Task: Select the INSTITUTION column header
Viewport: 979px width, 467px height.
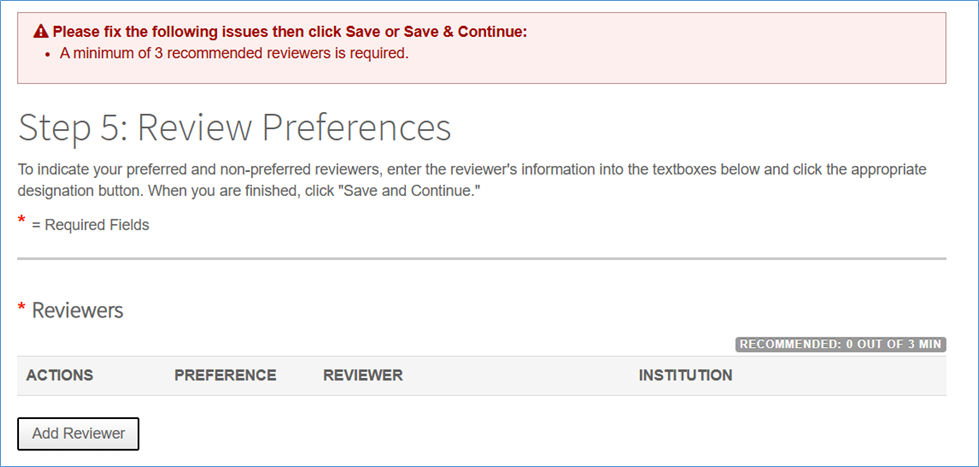Action: [x=685, y=376]
